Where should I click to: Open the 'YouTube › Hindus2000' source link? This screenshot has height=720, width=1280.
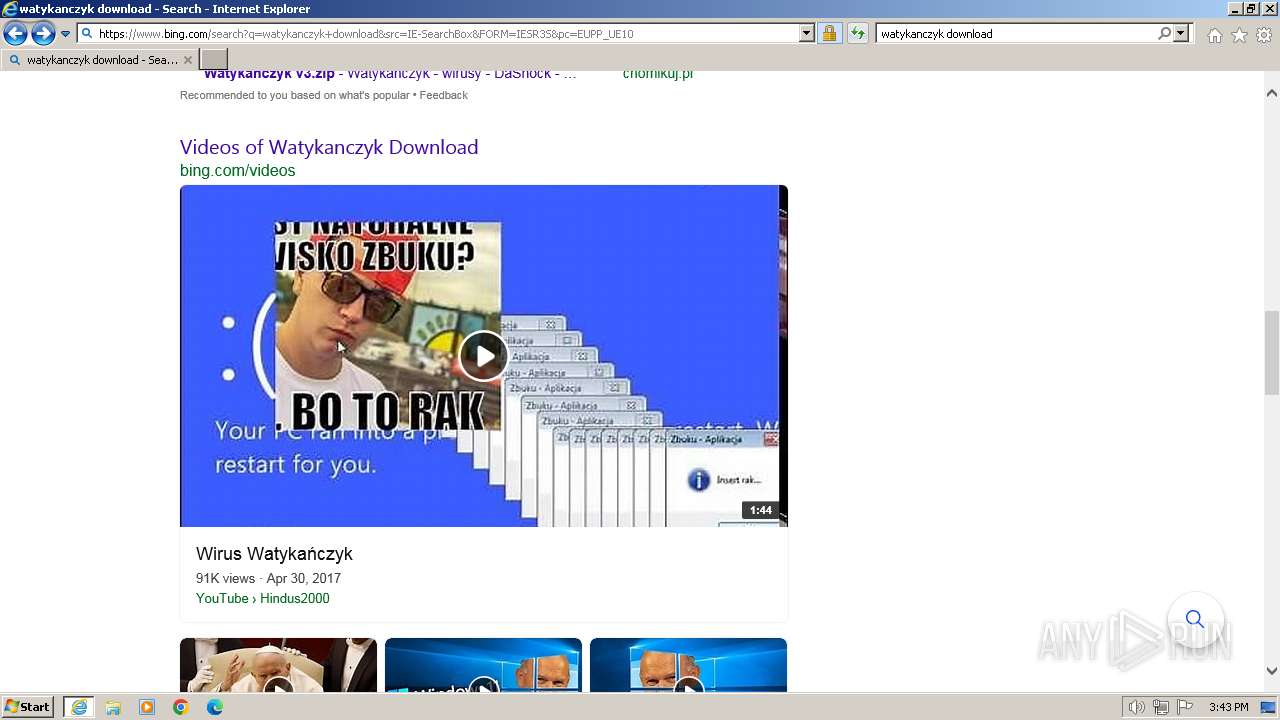click(263, 599)
